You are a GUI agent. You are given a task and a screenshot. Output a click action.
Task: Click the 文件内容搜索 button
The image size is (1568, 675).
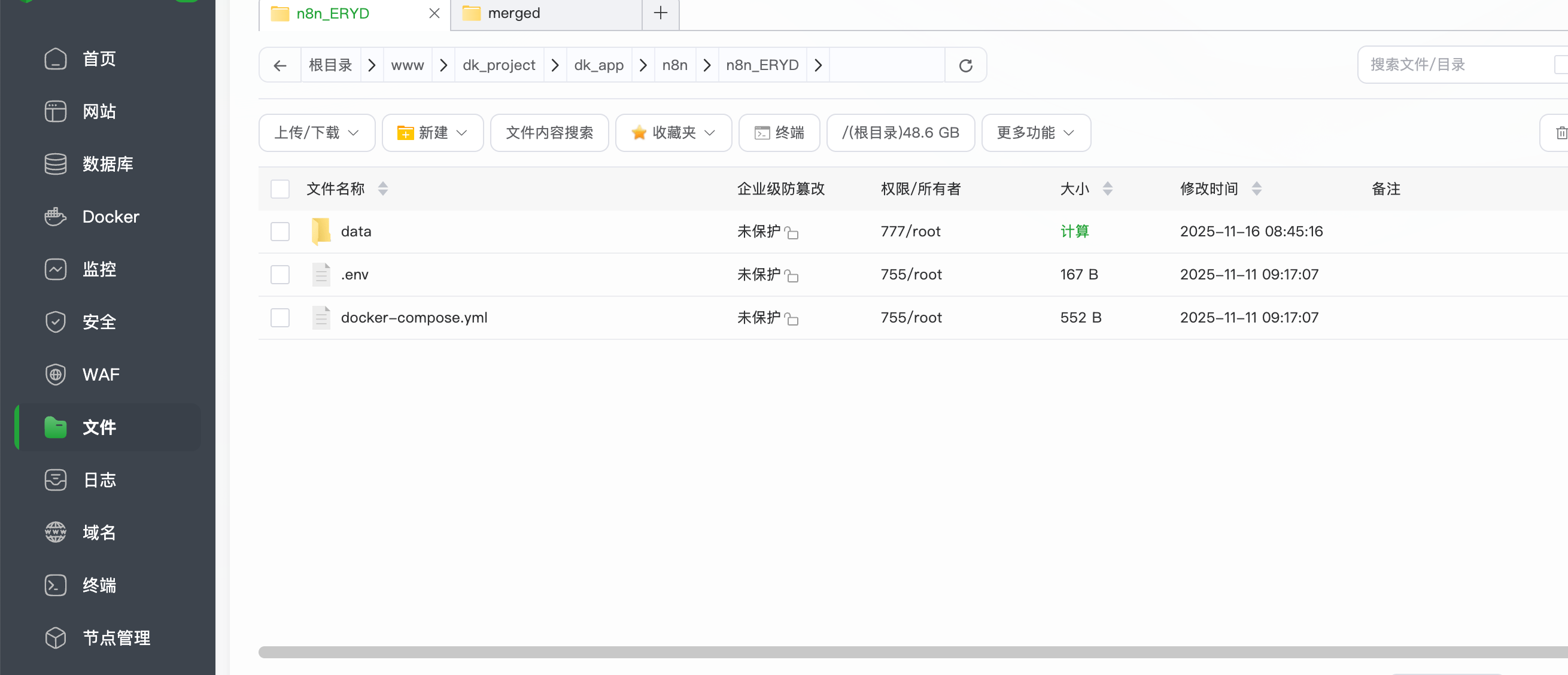pyautogui.click(x=549, y=133)
